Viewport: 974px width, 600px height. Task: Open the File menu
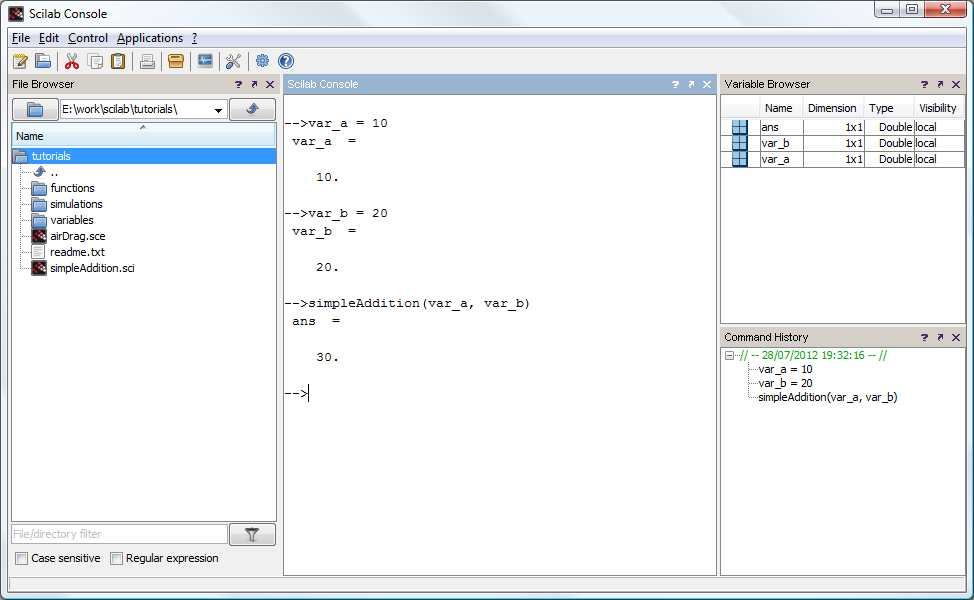(x=21, y=38)
